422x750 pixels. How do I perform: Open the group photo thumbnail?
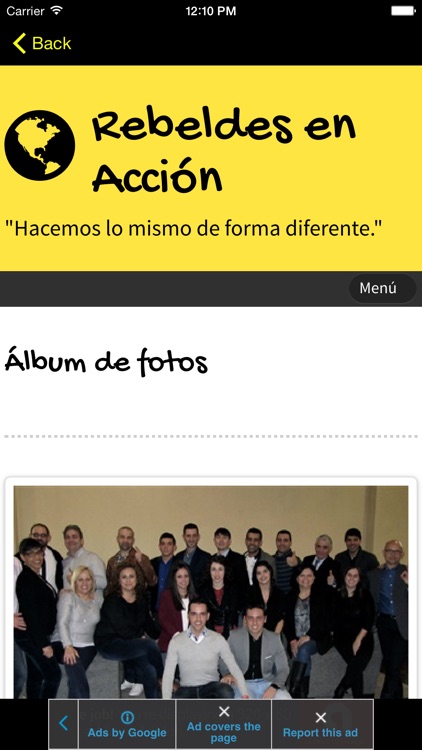(x=211, y=592)
